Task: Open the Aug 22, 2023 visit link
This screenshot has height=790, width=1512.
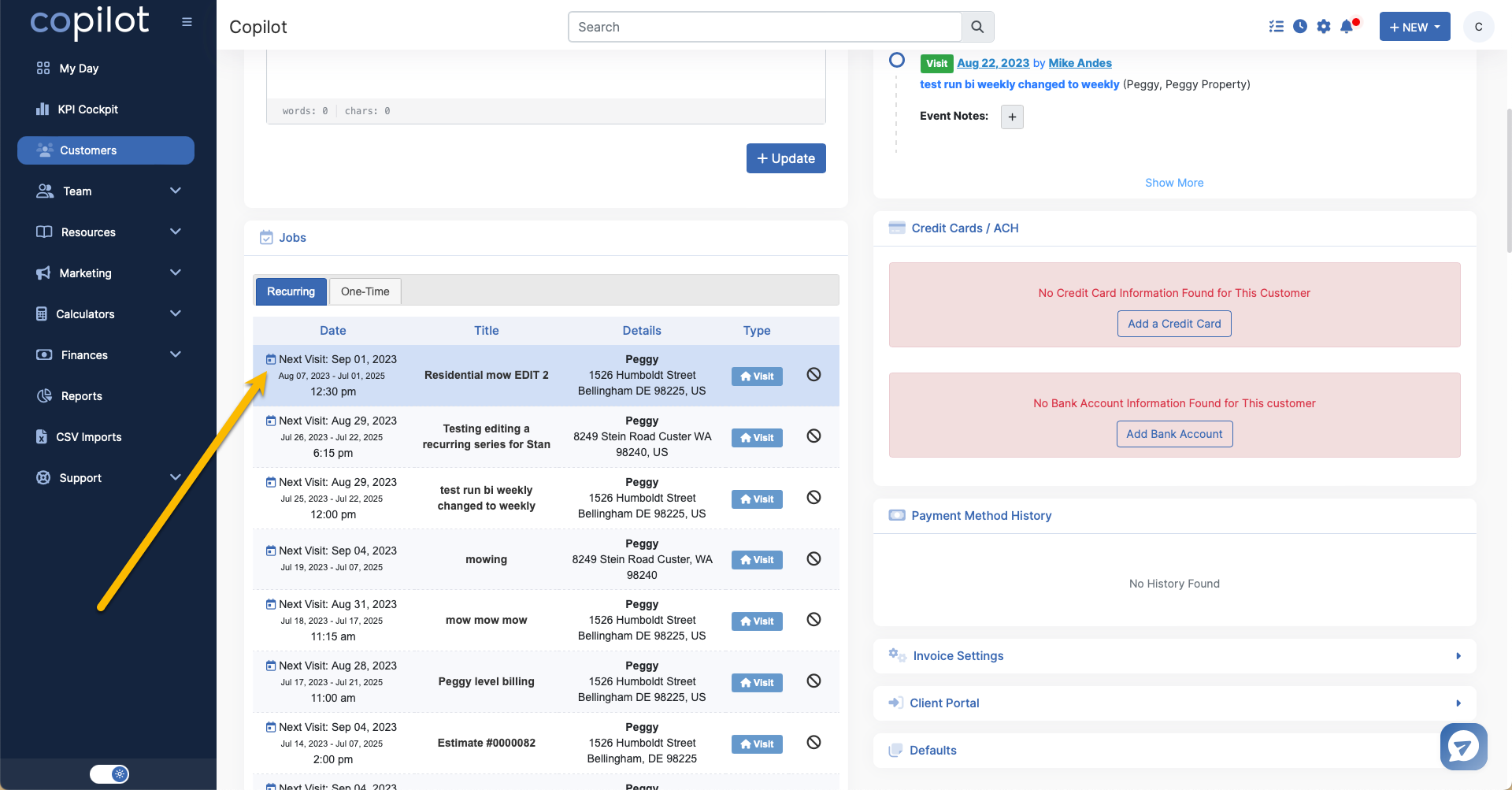Action: coord(993,63)
